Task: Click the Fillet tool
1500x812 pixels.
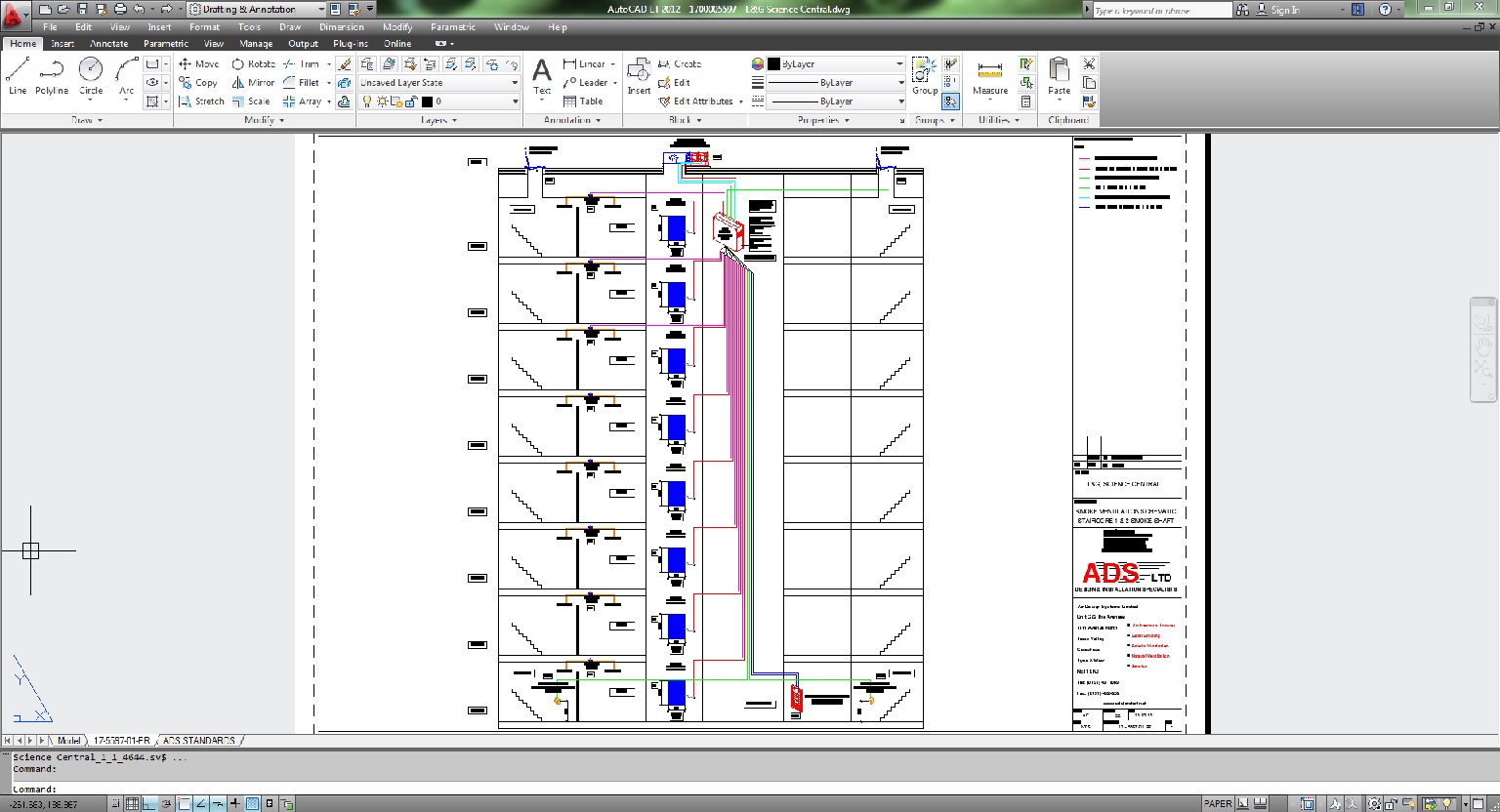Action: point(301,83)
